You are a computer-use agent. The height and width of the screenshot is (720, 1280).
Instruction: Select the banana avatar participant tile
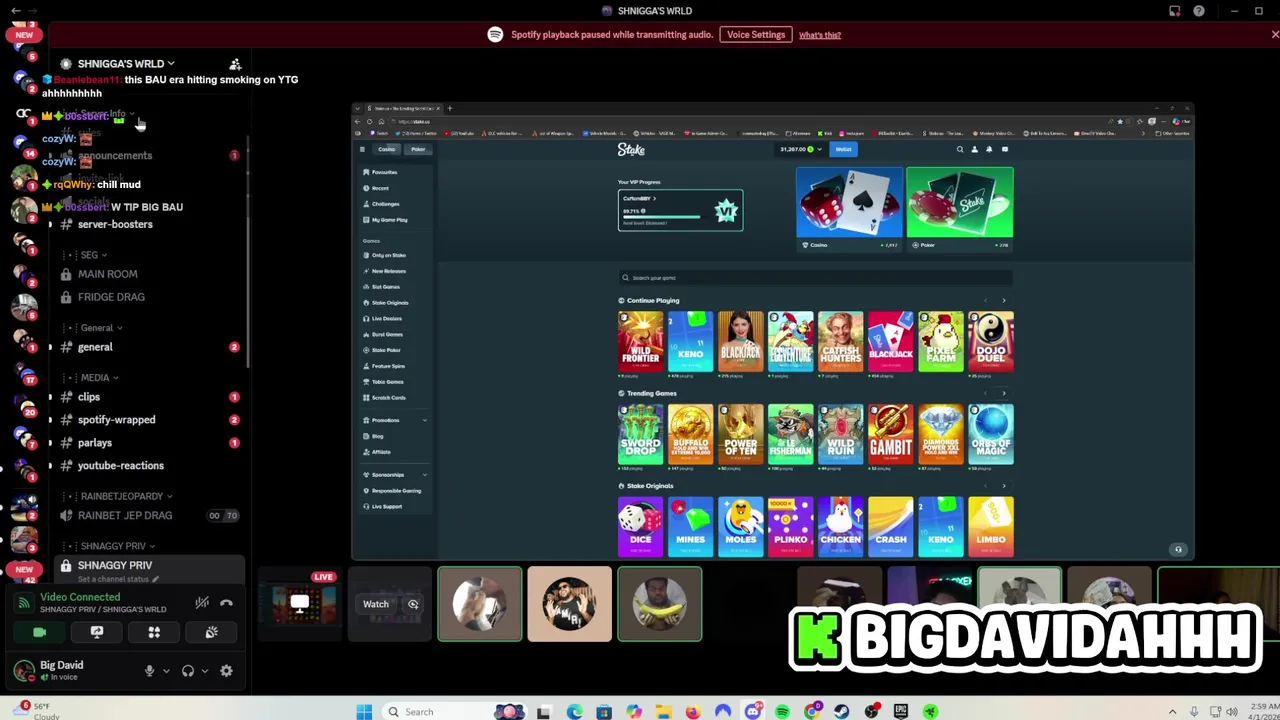(660, 604)
